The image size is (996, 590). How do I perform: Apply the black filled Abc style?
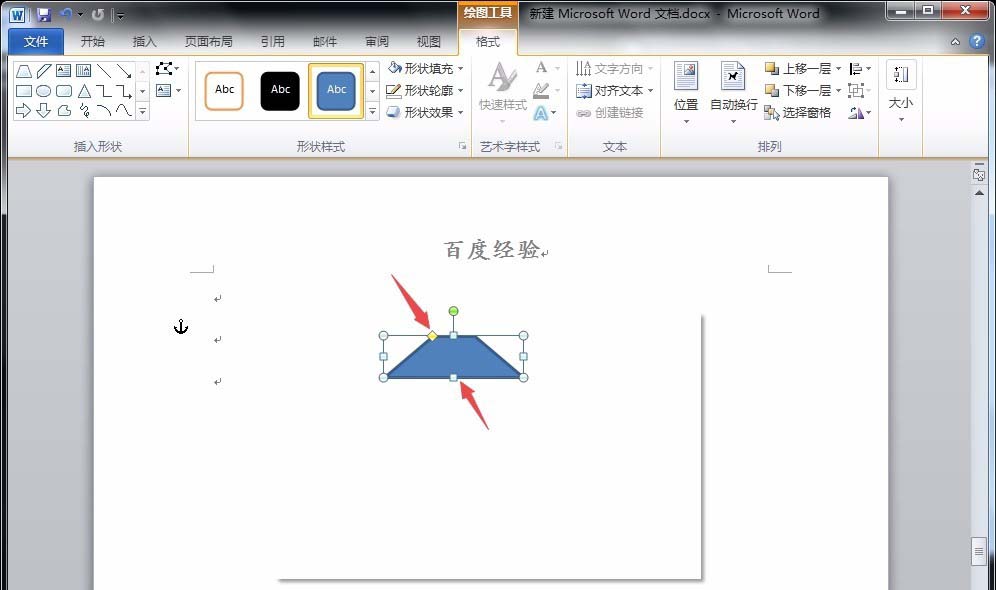[280, 90]
